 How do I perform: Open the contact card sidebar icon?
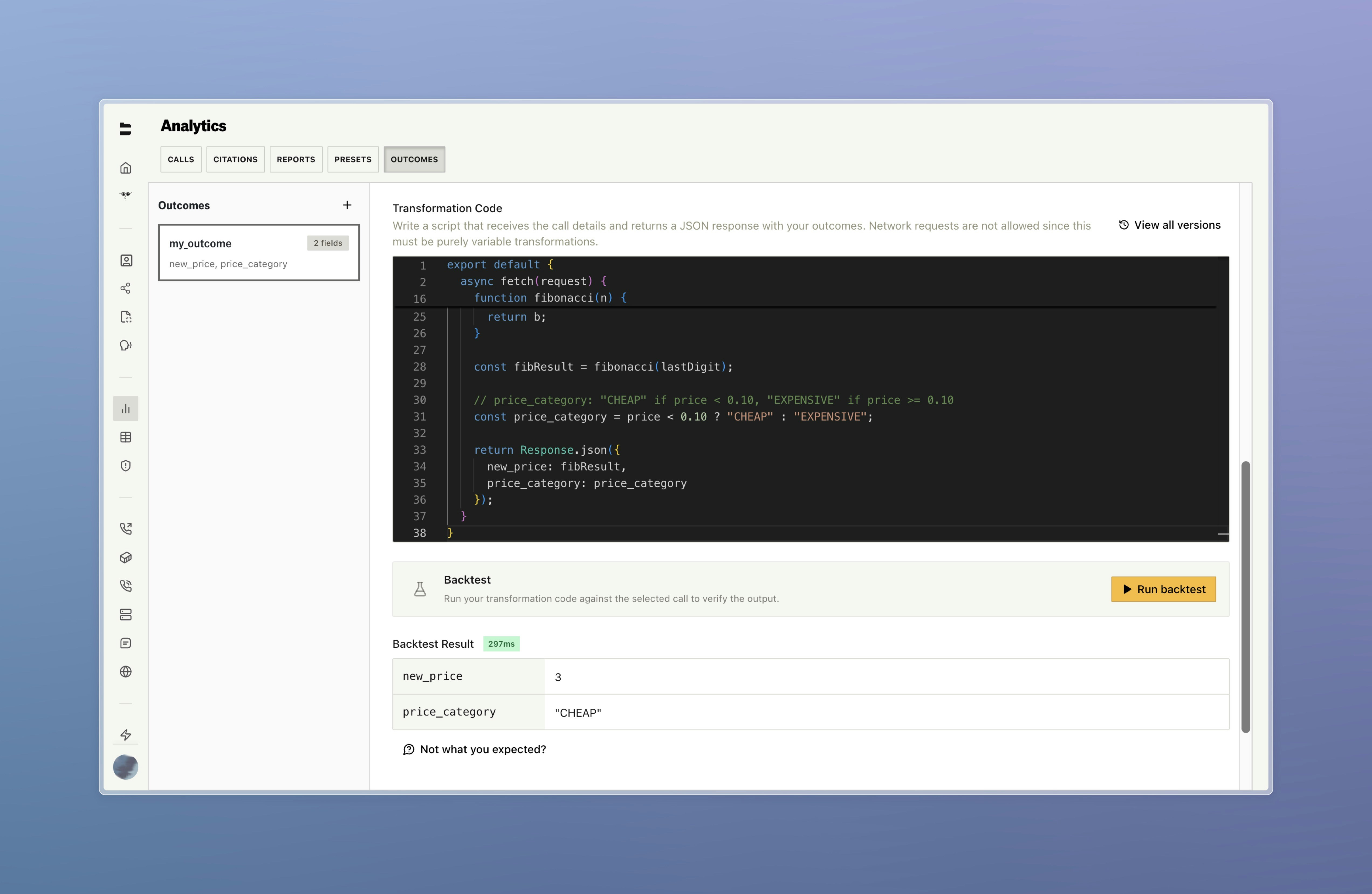pos(126,260)
